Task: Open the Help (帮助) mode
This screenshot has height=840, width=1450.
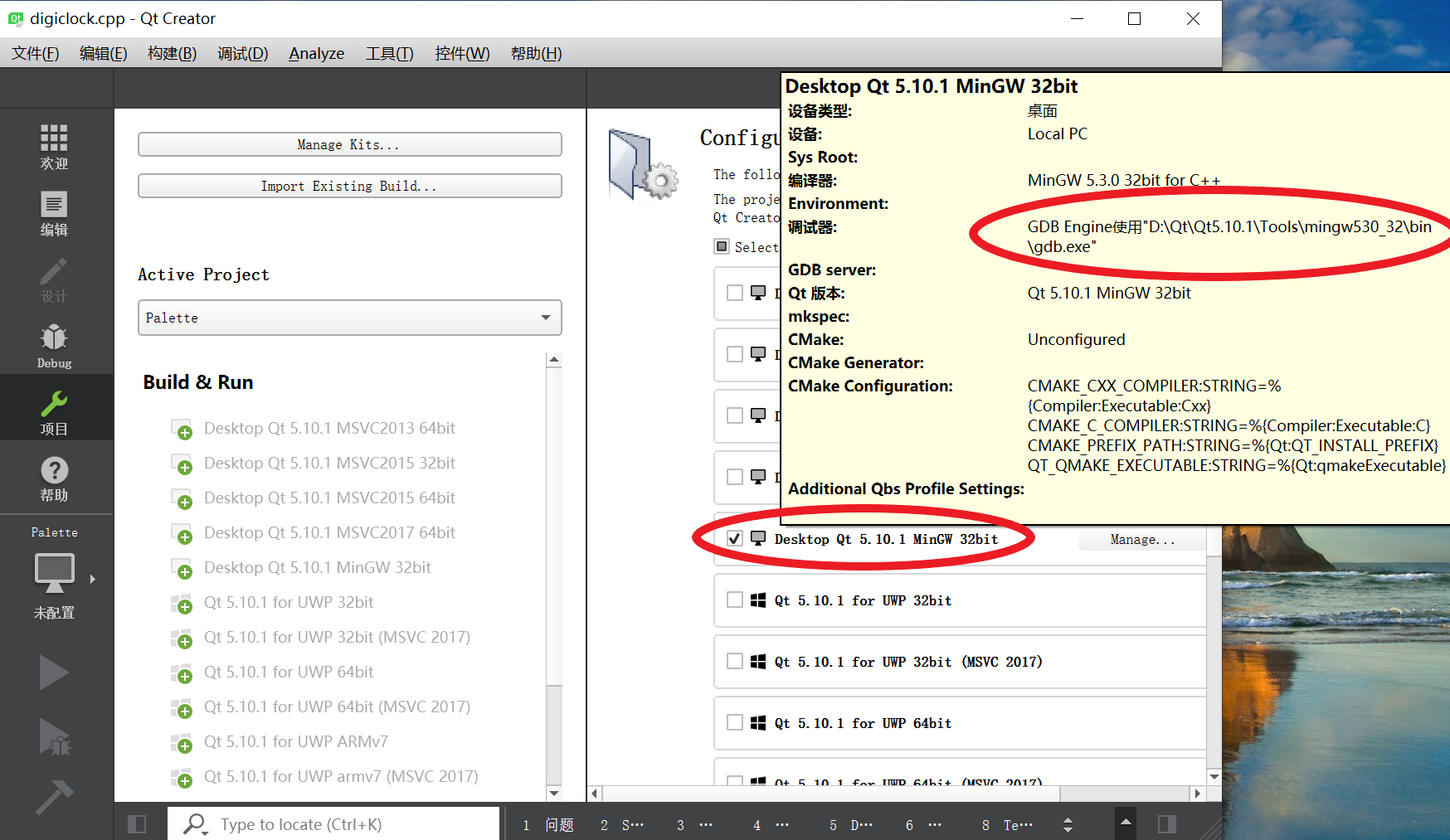Action: coord(54,478)
